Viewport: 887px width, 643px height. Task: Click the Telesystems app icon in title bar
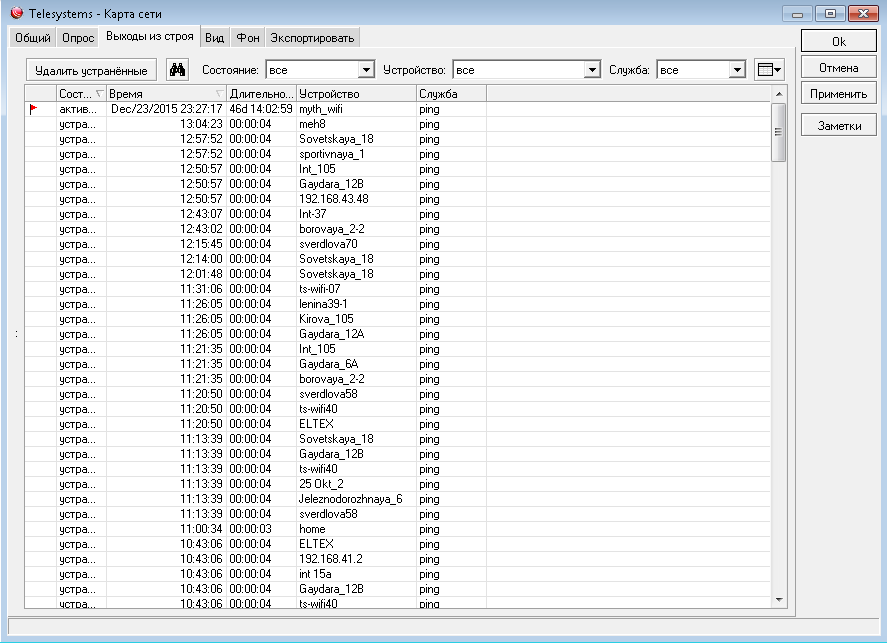(16, 13)
